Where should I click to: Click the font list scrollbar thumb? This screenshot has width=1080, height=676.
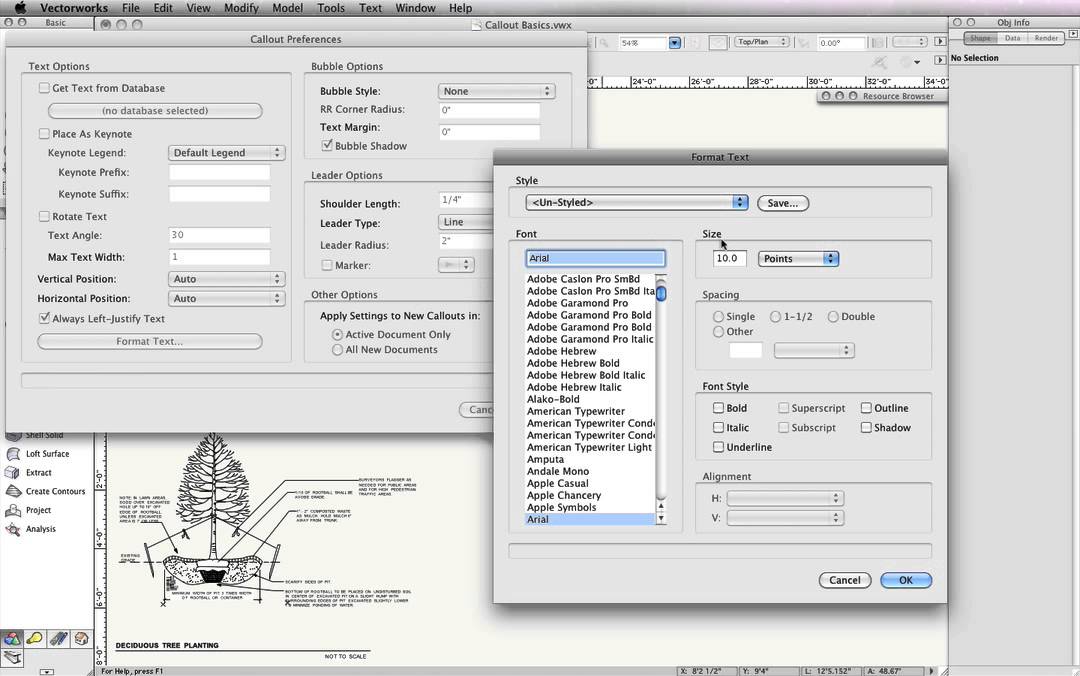pyautogui.click(x=661, y=294)
